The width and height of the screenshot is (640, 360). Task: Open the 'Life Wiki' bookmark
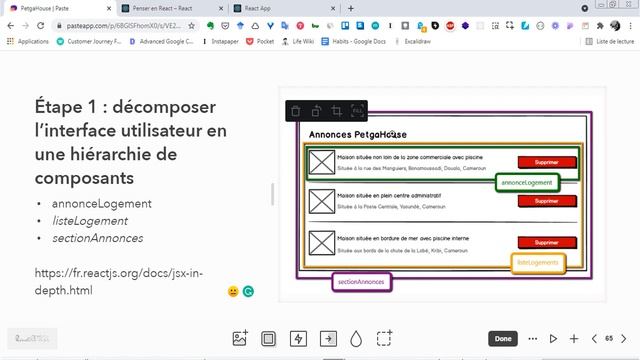pyautogui.click(x=298, y=41)
